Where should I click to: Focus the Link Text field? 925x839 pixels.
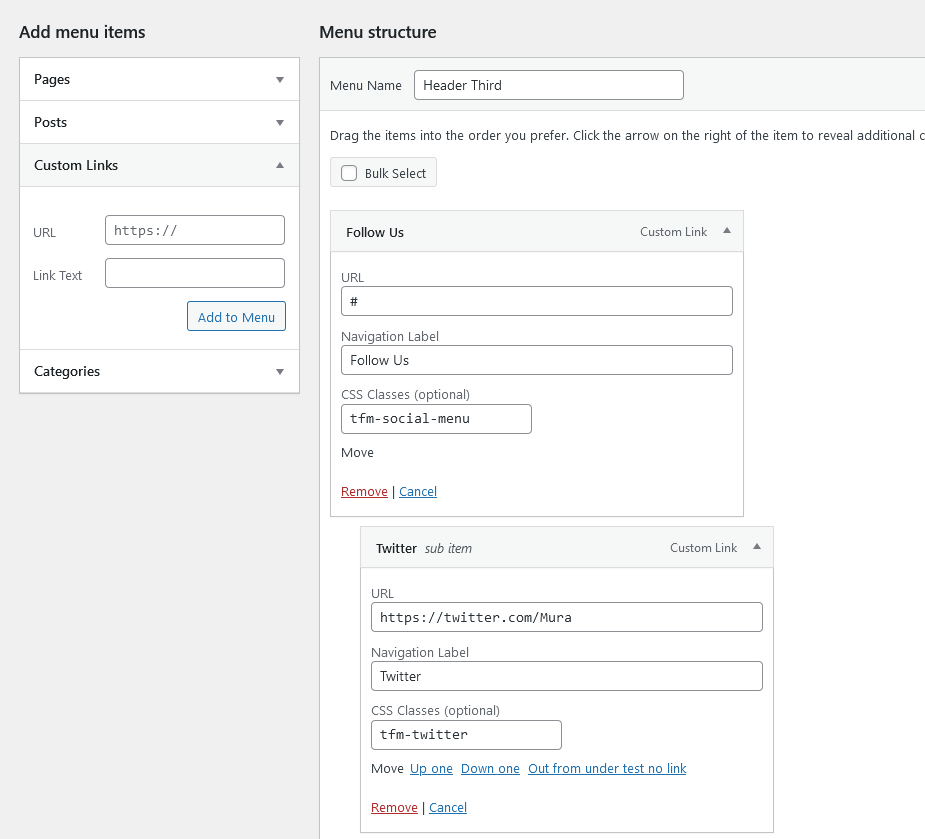coord(195,273)
